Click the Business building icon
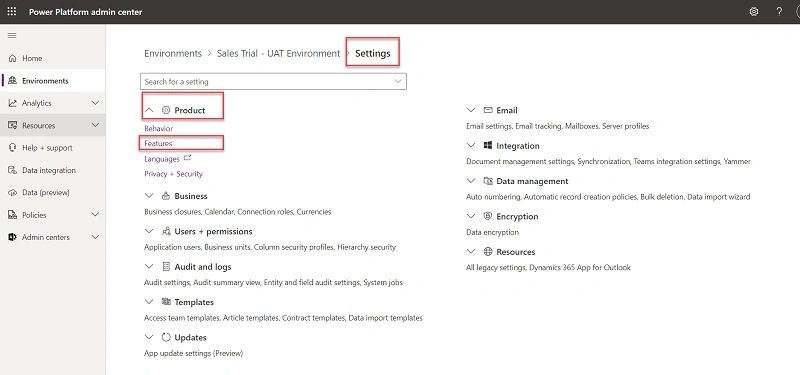Screen dimensions: 800x375 tap(166, 196)
